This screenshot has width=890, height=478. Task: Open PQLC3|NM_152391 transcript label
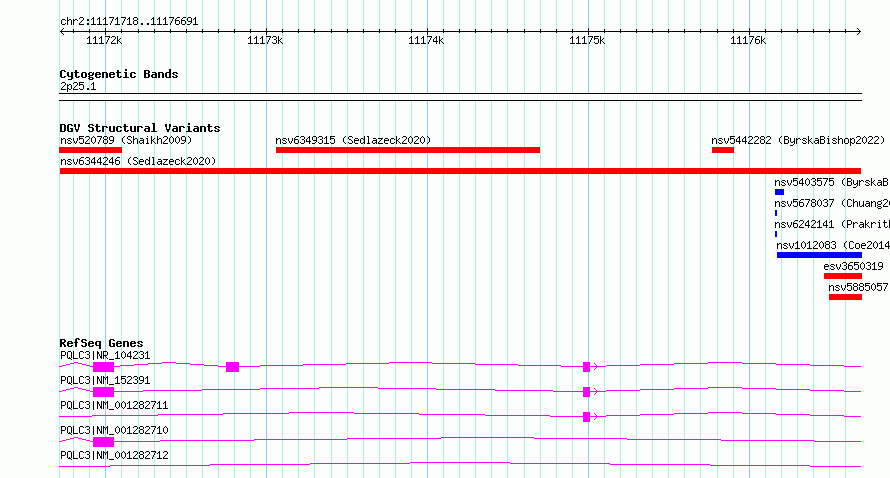(x=105, y=380)
